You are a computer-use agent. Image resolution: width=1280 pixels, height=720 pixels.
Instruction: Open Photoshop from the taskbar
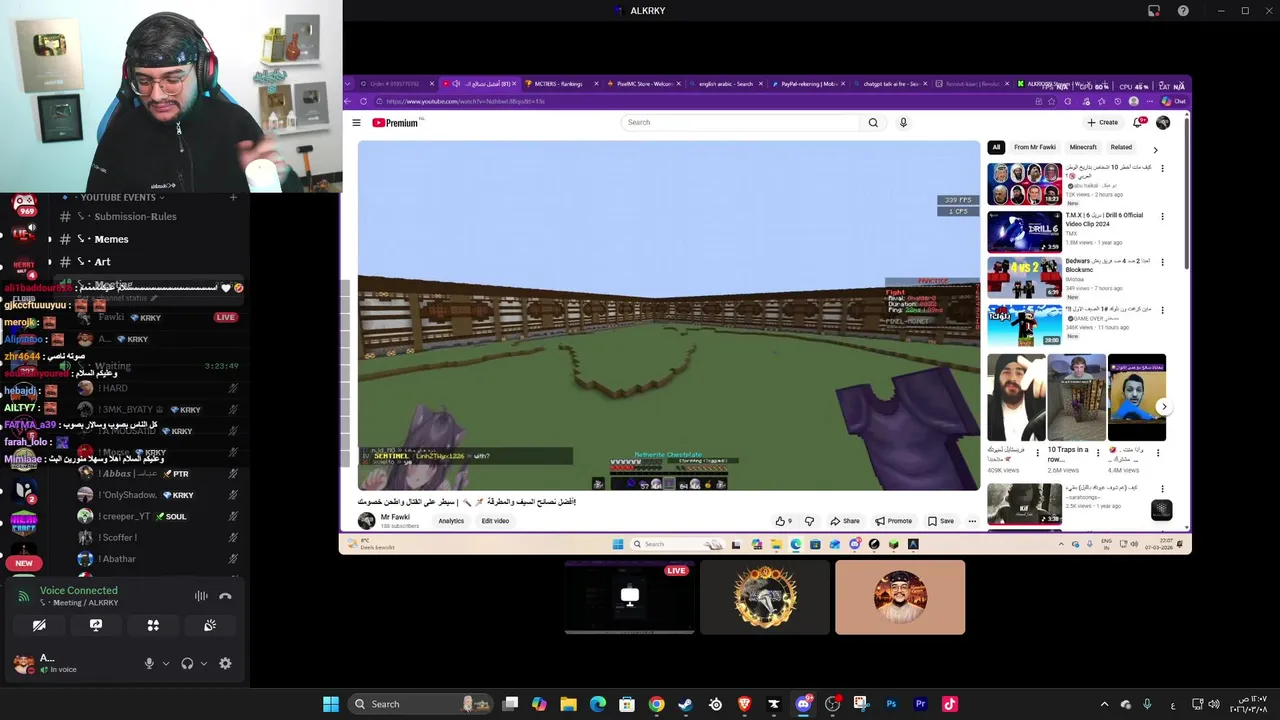pyautogui.click(x=891, y=704)
